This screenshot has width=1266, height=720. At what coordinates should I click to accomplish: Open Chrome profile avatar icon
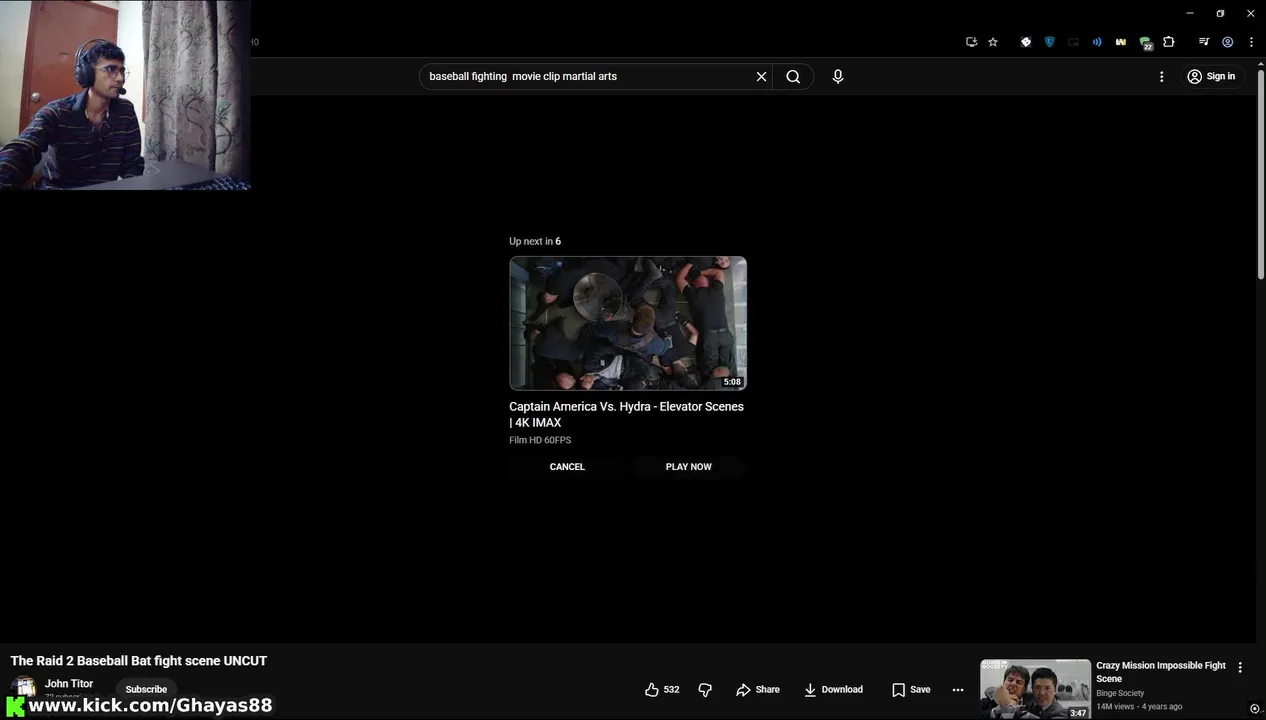pyautogui.click(x=1228, y=42)
